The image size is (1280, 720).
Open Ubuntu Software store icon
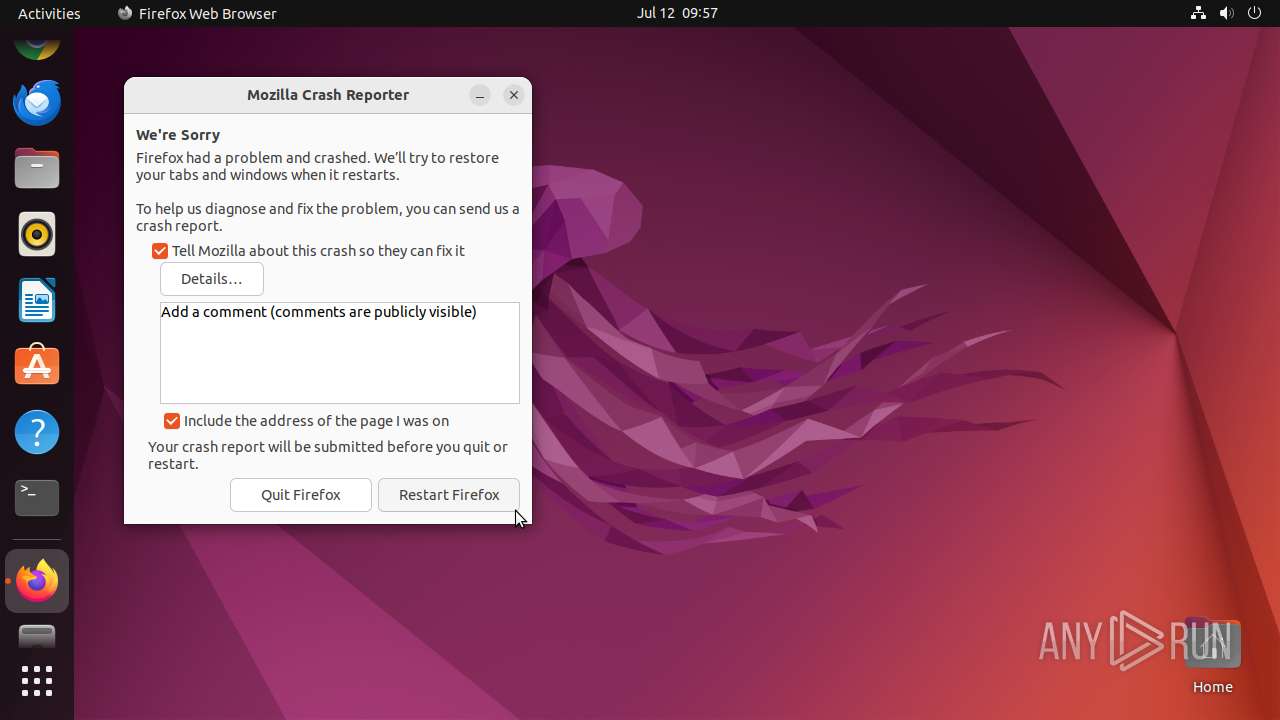coord(37,366)
